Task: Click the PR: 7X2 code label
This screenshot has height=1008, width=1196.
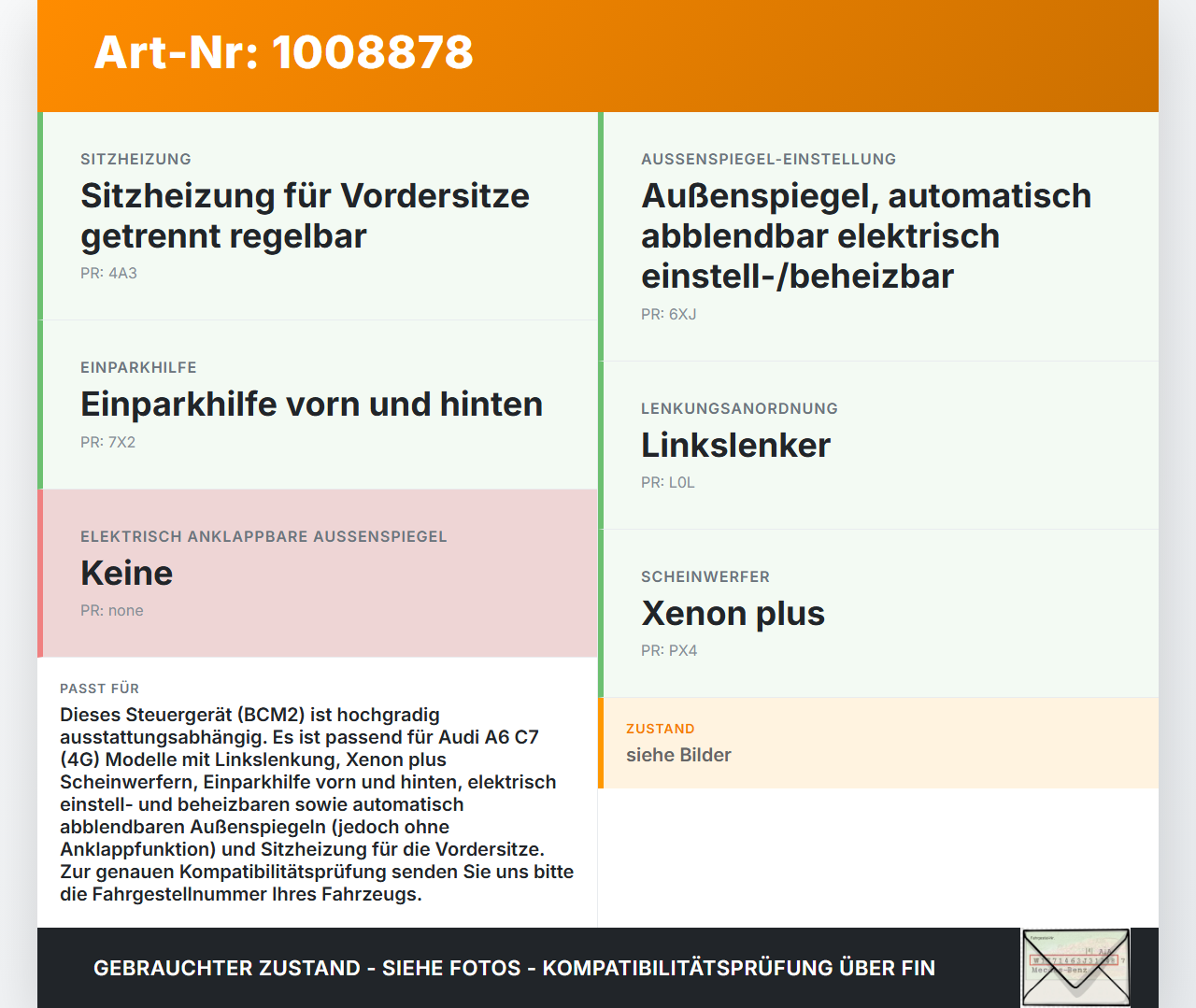Action: point(107,442)
